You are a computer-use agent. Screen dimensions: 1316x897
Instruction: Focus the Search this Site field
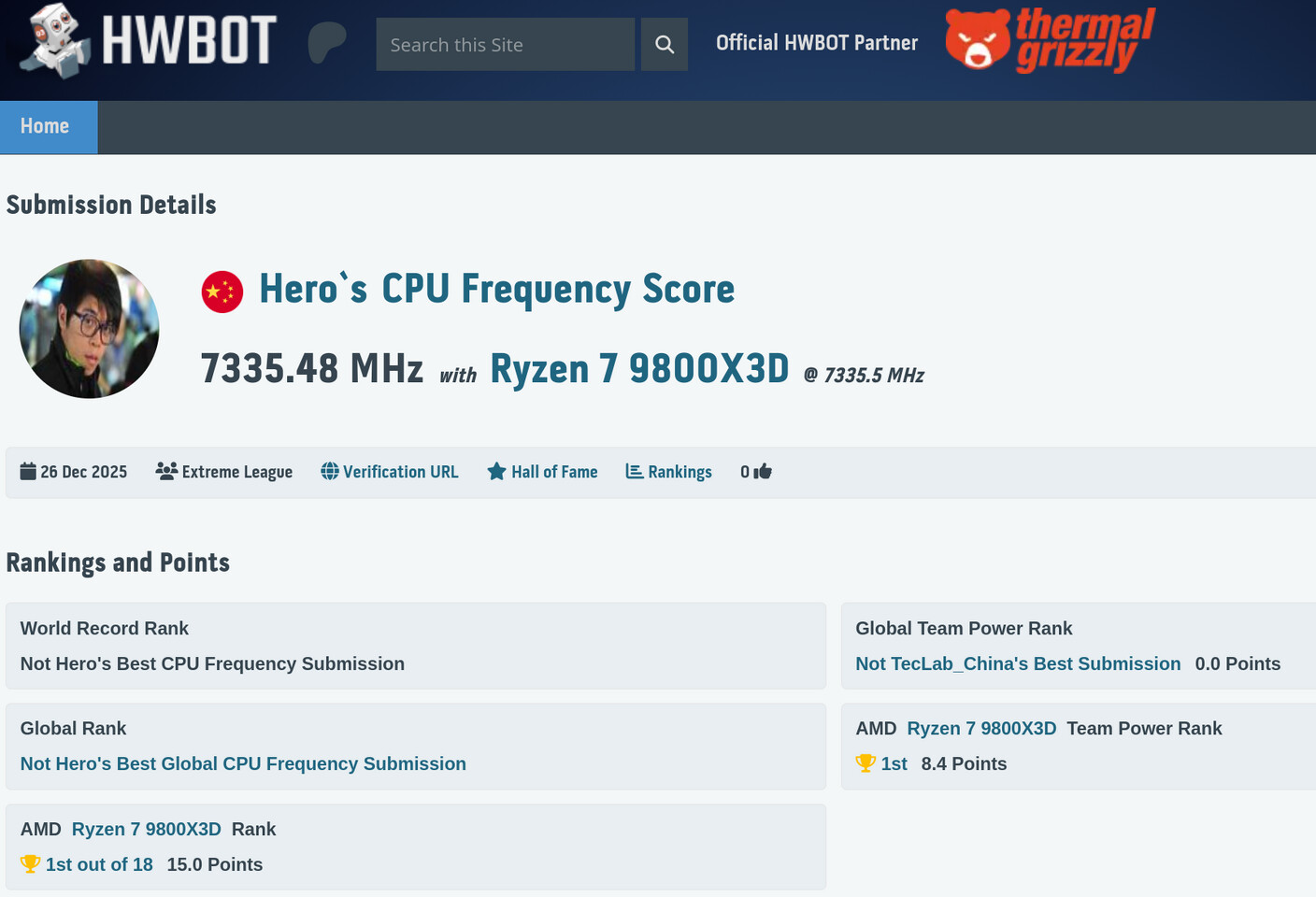(505, 45)
